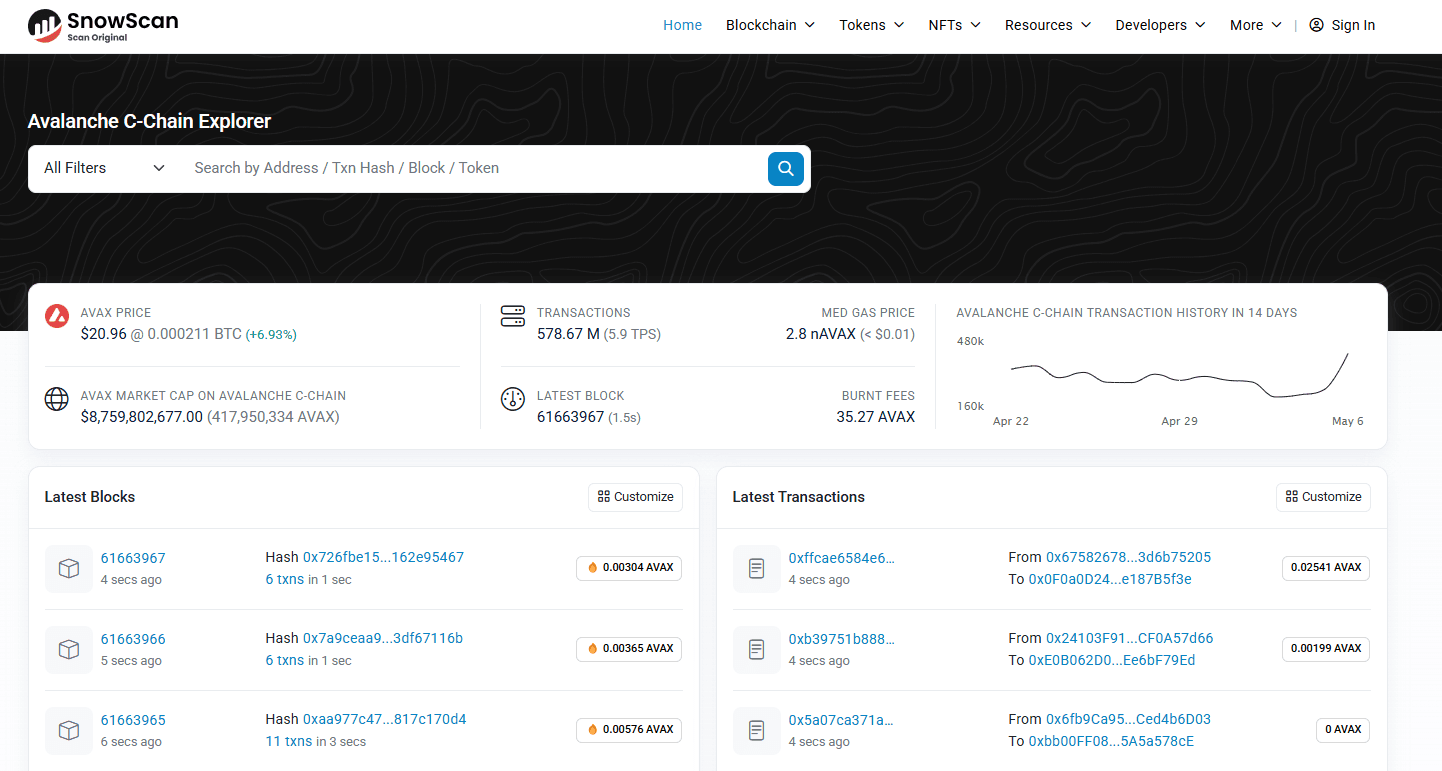Click the 0.02541 AVAX amount badge
Viewport: 1442px width, 771px height.
point(1326,568)
